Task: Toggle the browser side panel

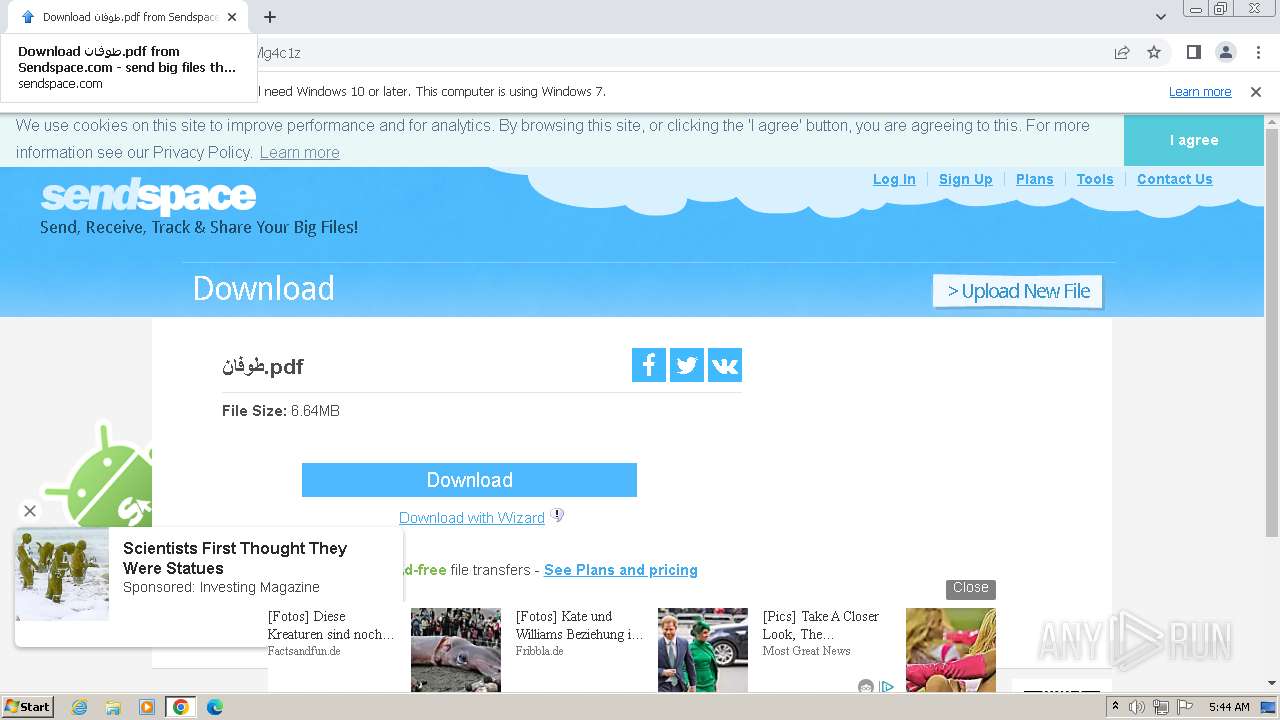Action: [1194, 52]
